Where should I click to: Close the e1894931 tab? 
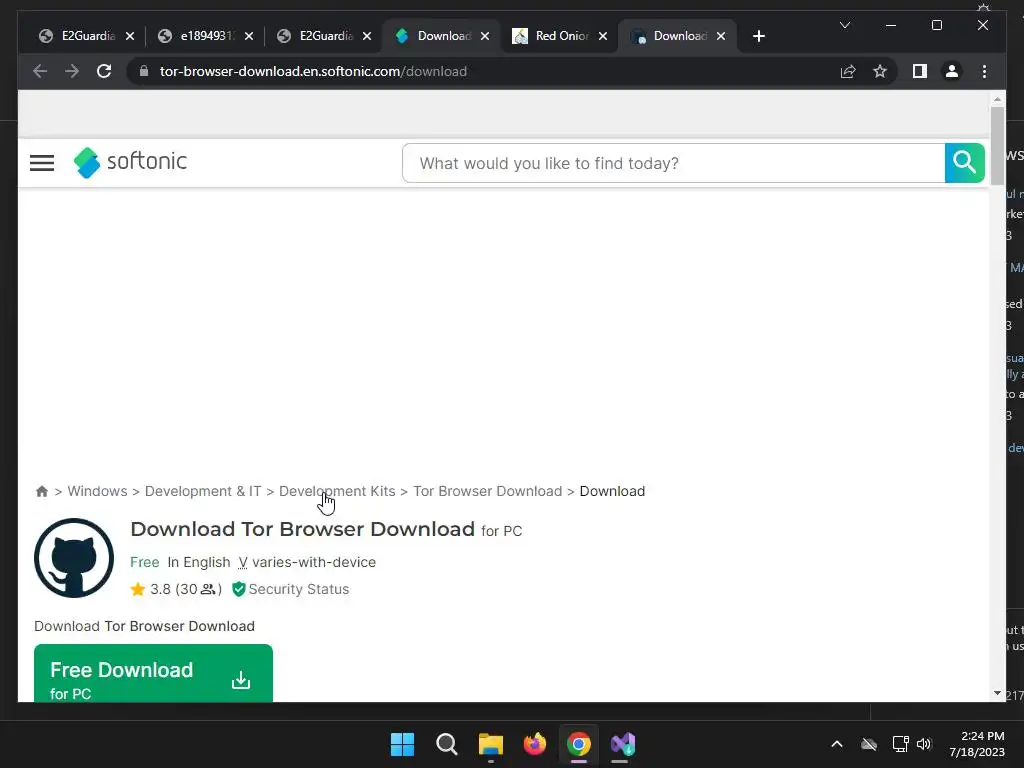tap(249, 36)
